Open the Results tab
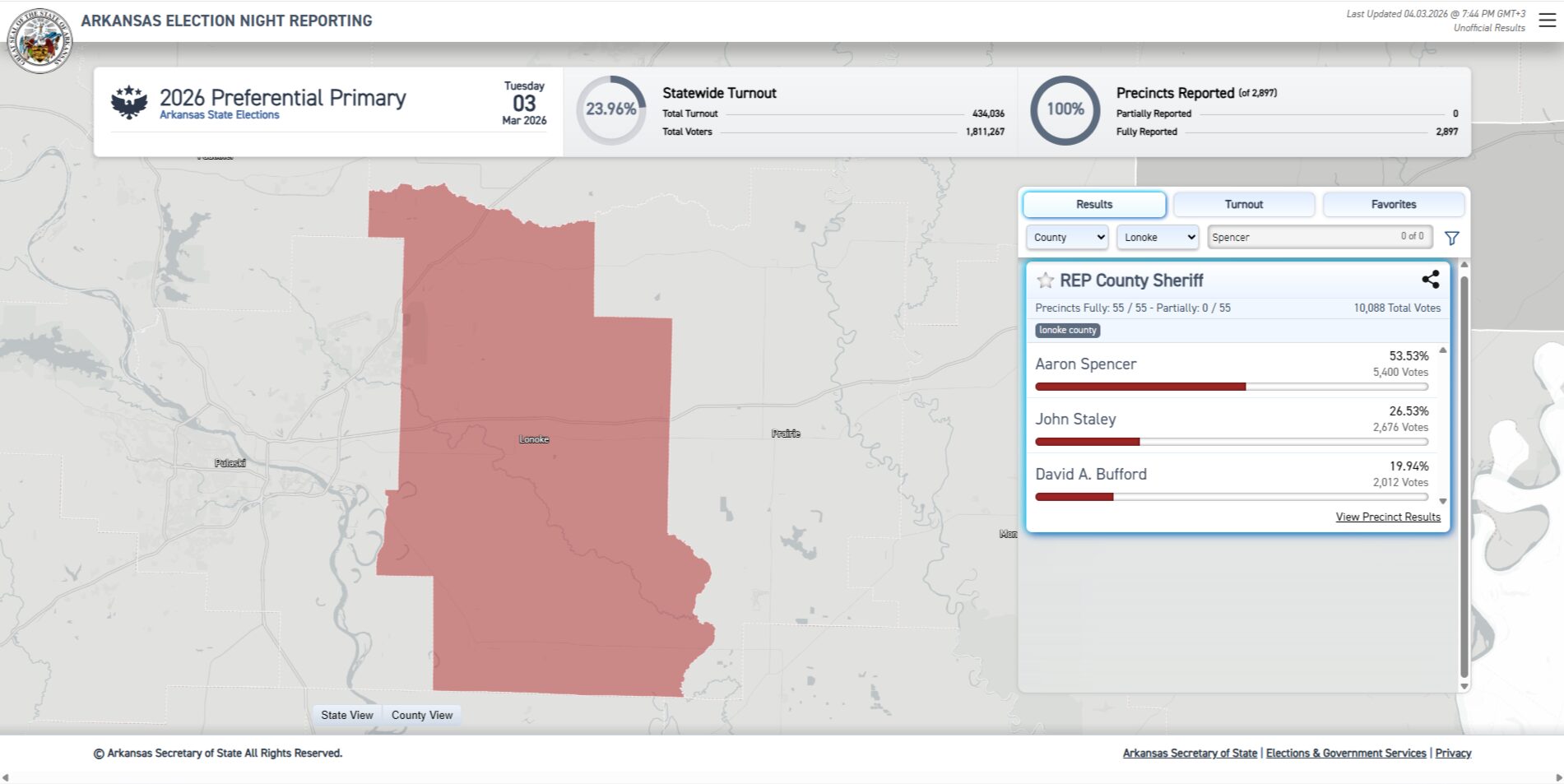 (x=1093, y=204)
